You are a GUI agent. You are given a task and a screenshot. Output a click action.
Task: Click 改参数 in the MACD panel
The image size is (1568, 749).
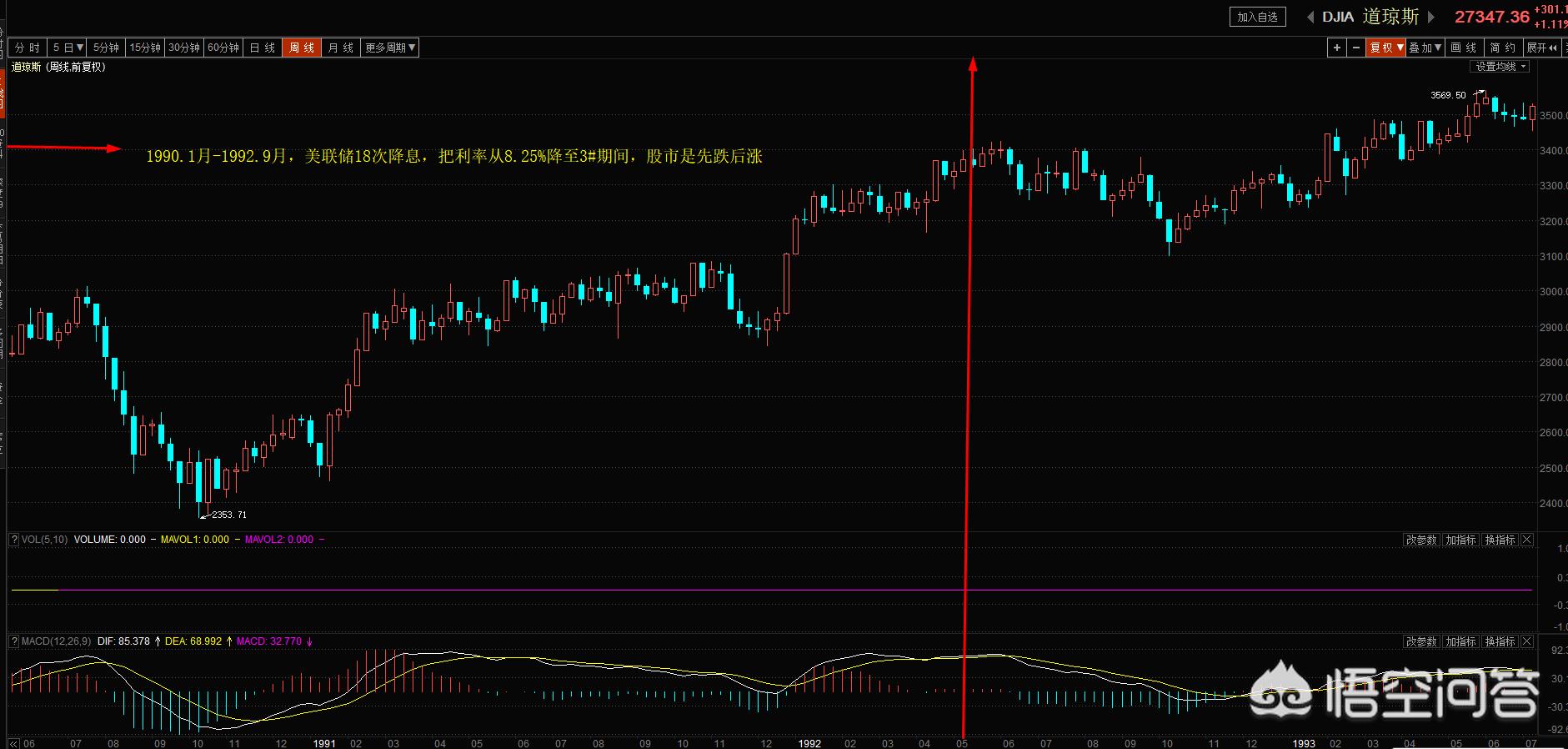(1421, 641)
